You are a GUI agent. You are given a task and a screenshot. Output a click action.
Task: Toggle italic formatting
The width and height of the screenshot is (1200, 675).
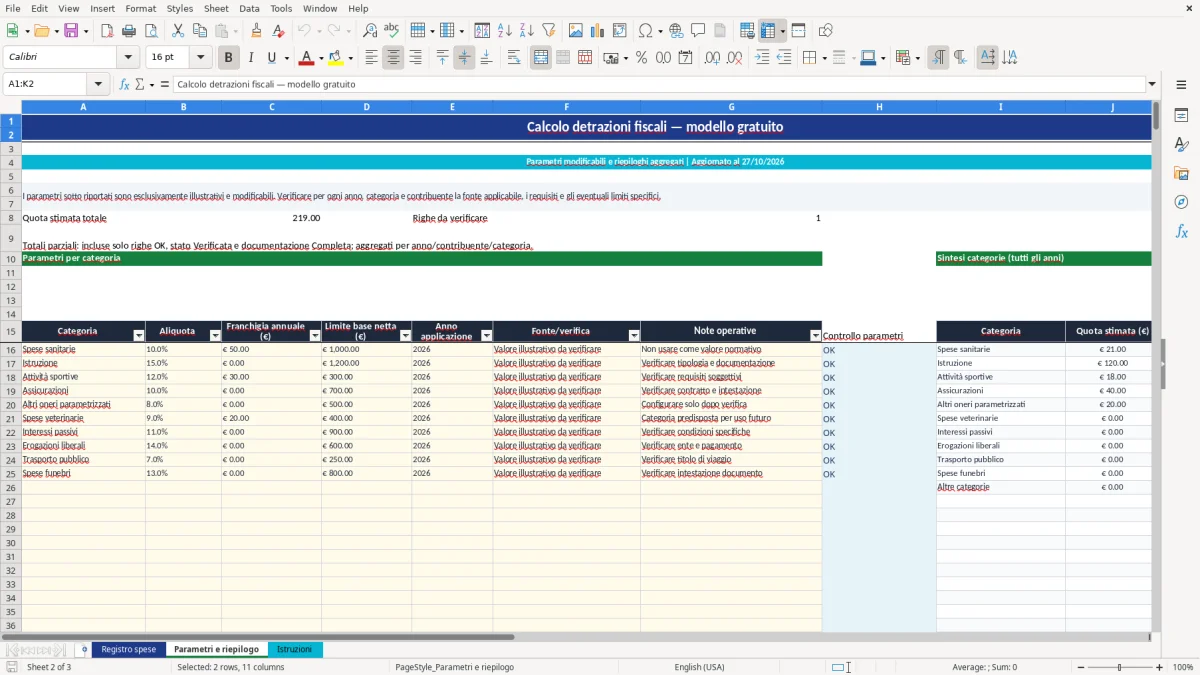(x=250, y=58)
